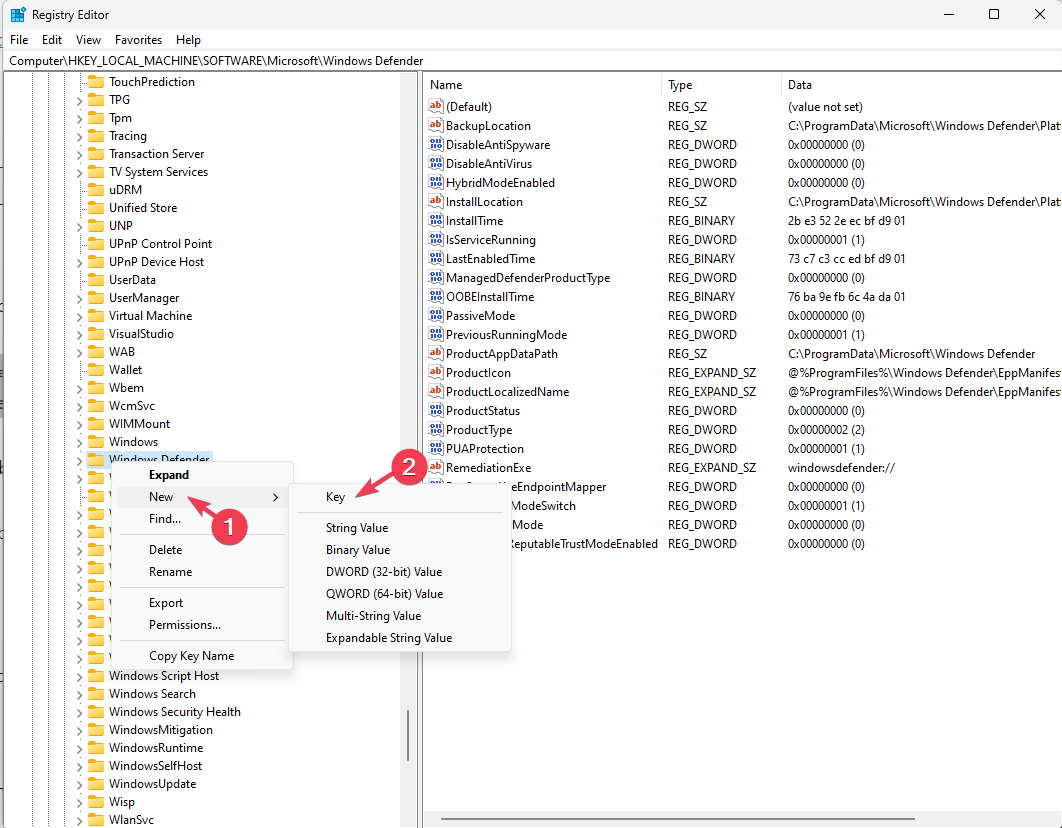
Task: Select Expandable String Value option
Action: click(400, 638)
